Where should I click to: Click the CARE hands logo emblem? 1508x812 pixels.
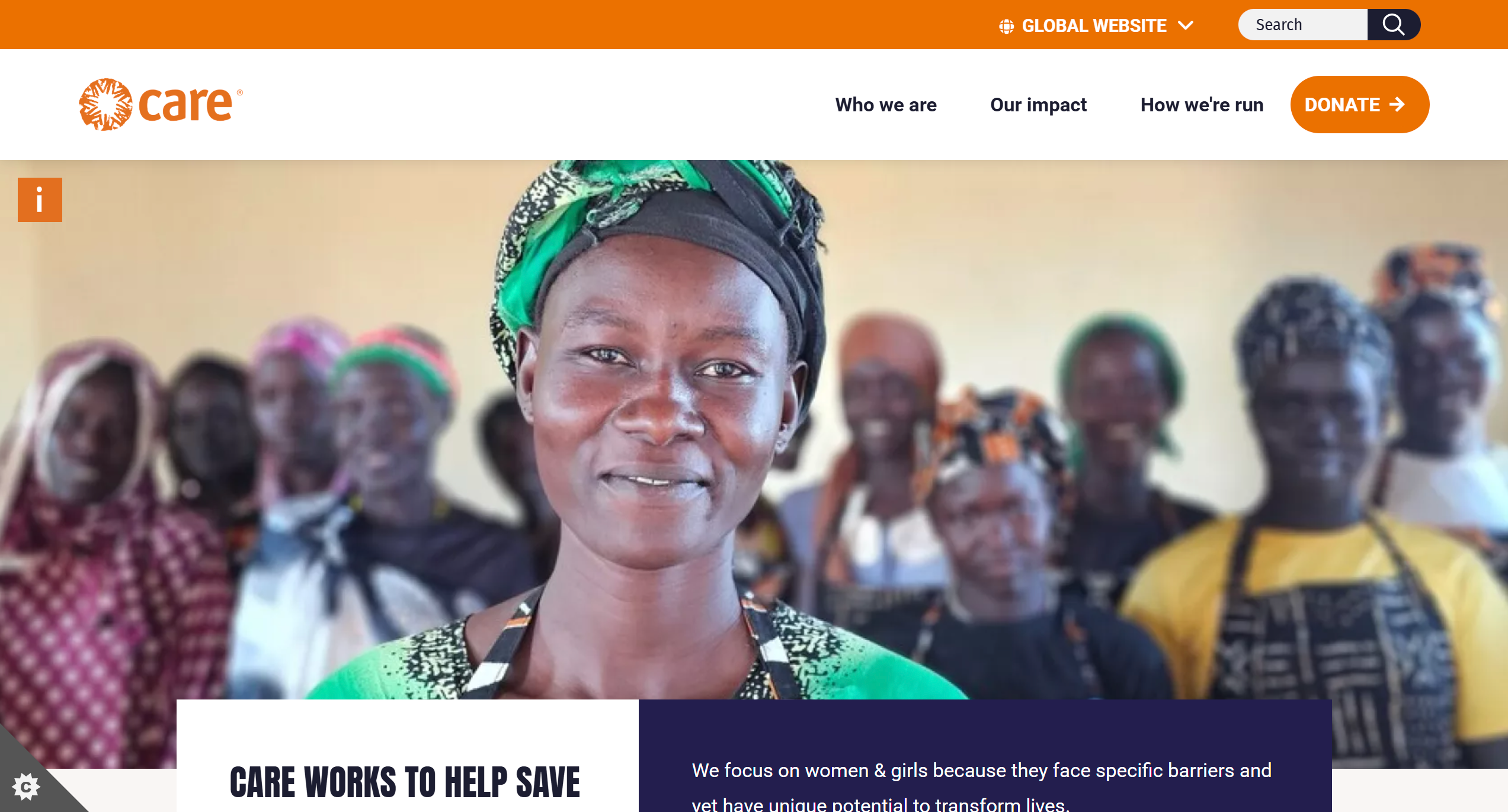tap(105, 104)
